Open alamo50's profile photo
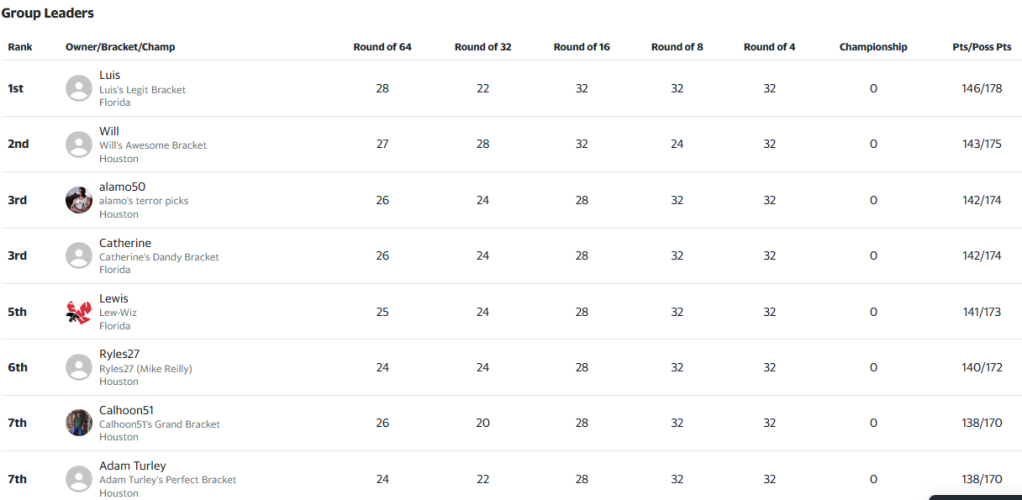The image size is (1022, 500). 79,200
